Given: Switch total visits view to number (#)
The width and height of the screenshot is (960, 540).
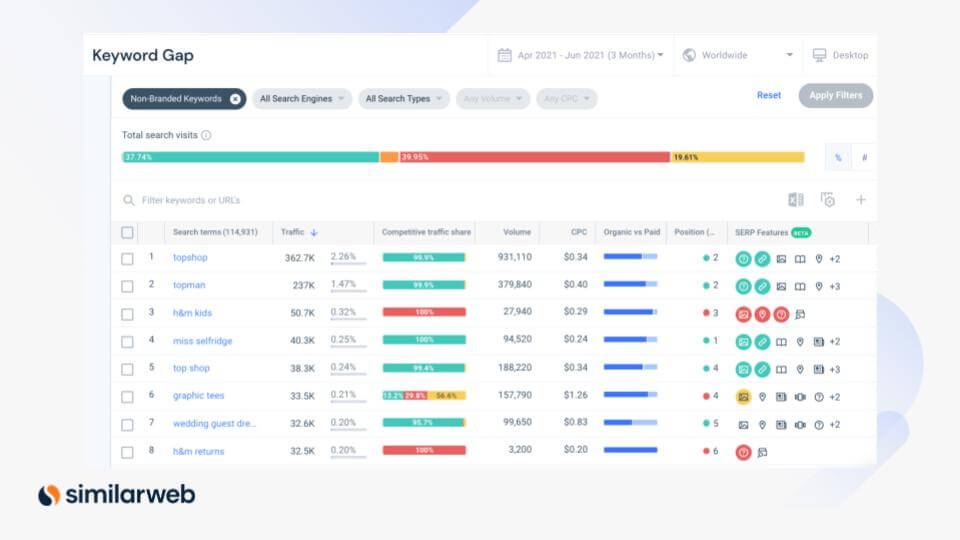Looking at the screenshot, I should click(x=864, y=157).
